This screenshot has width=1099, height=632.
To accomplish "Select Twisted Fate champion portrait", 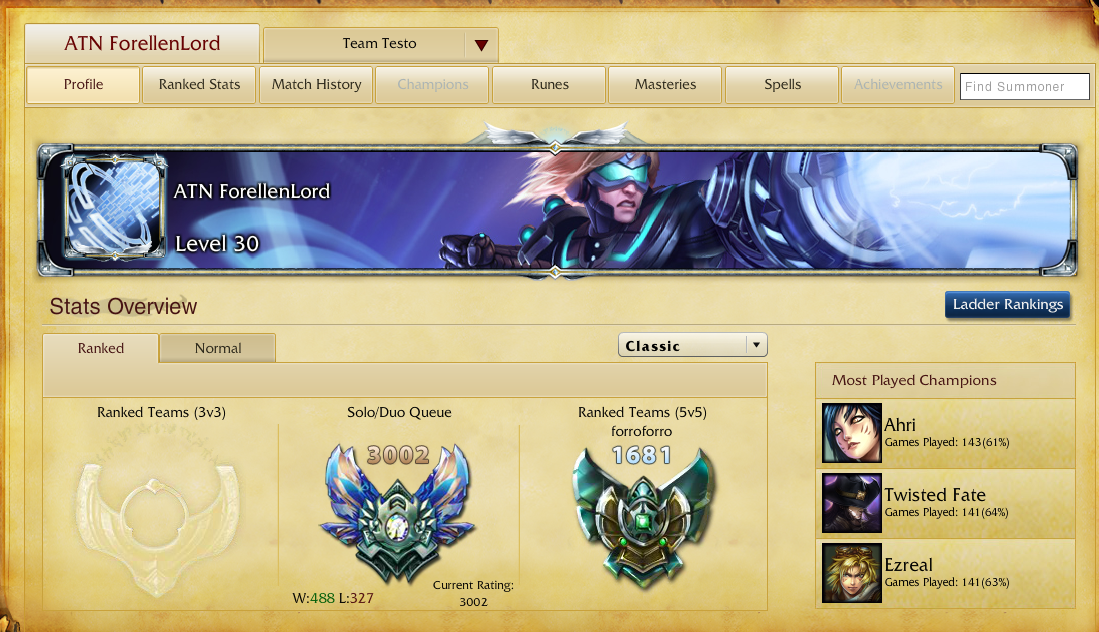I will point(852,503).
